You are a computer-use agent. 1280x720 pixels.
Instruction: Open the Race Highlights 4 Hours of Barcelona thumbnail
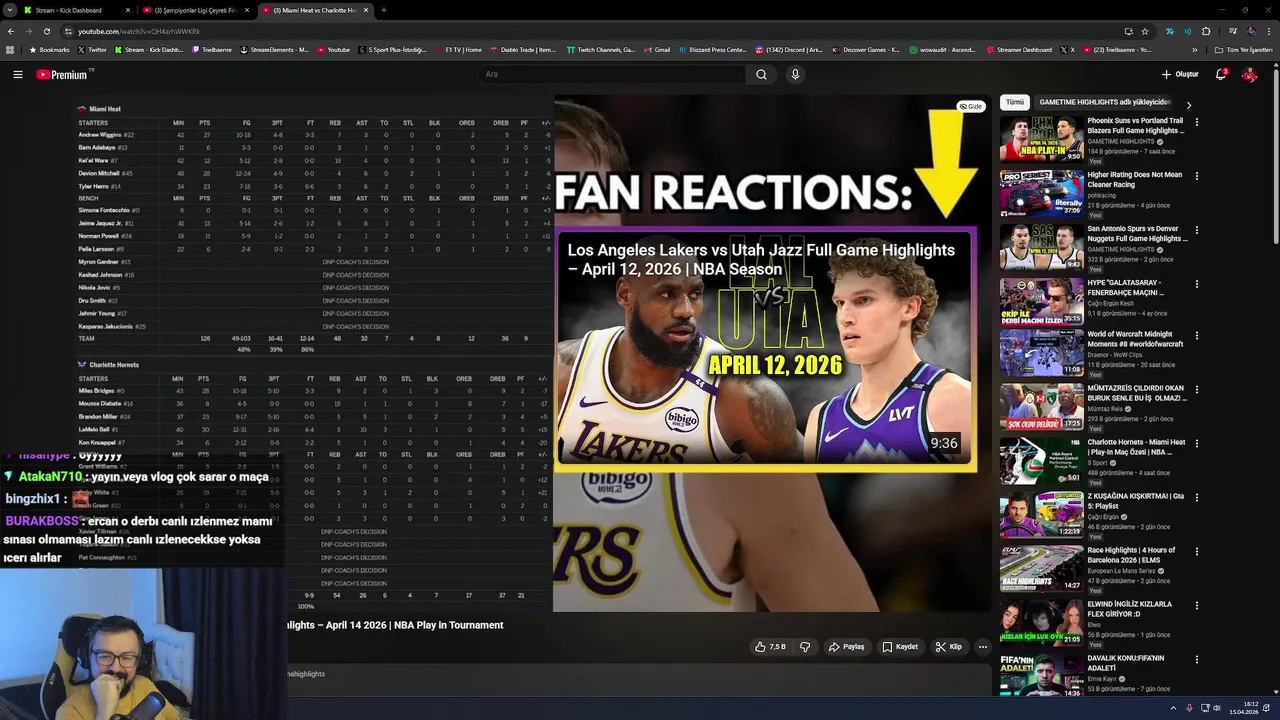point(1041,568)
